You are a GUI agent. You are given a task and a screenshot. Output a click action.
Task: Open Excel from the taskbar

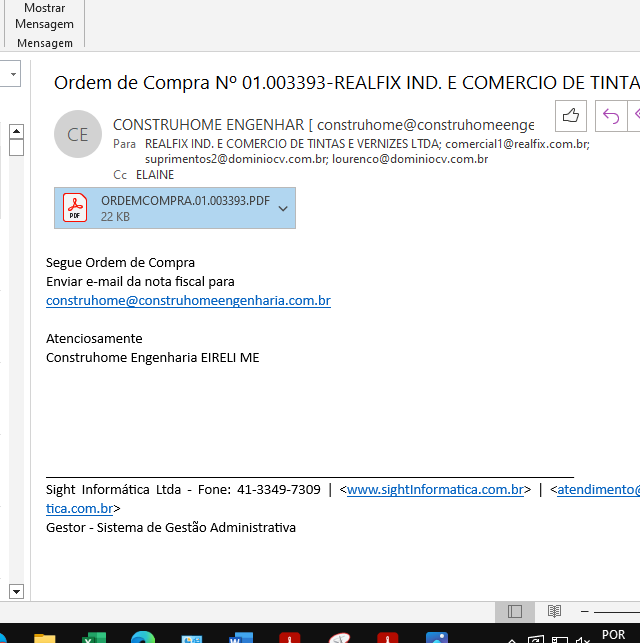click(94, 637)
